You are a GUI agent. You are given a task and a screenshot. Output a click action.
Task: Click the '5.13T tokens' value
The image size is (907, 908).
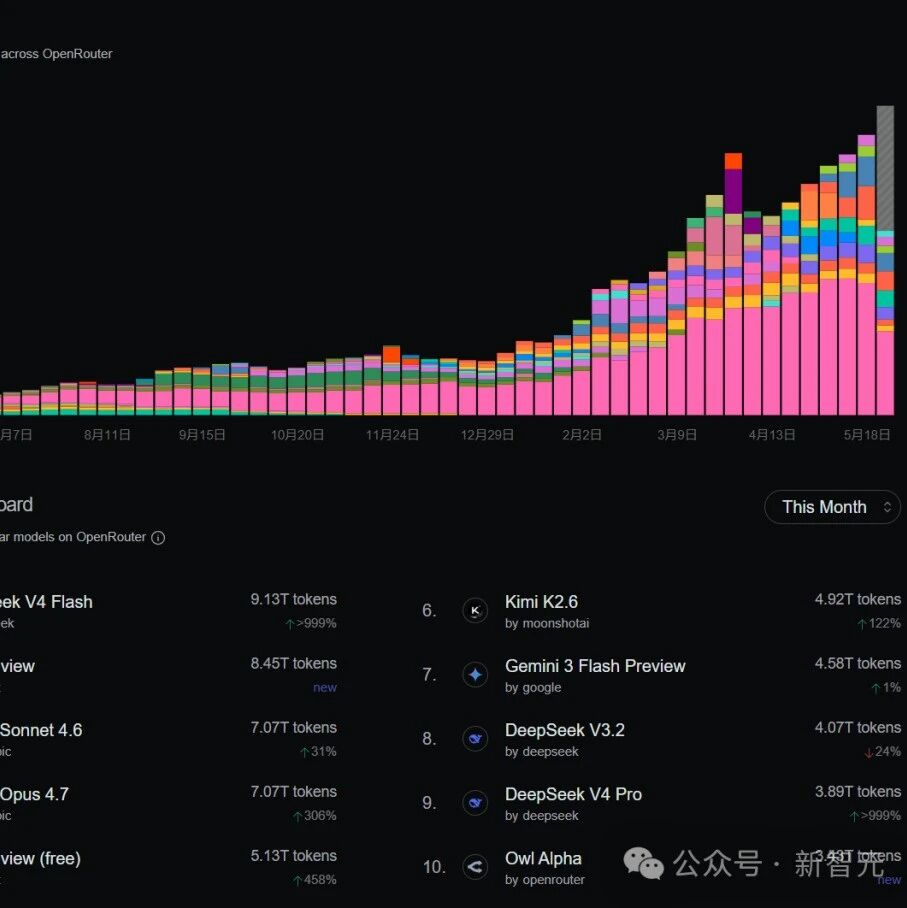point(293,856)
